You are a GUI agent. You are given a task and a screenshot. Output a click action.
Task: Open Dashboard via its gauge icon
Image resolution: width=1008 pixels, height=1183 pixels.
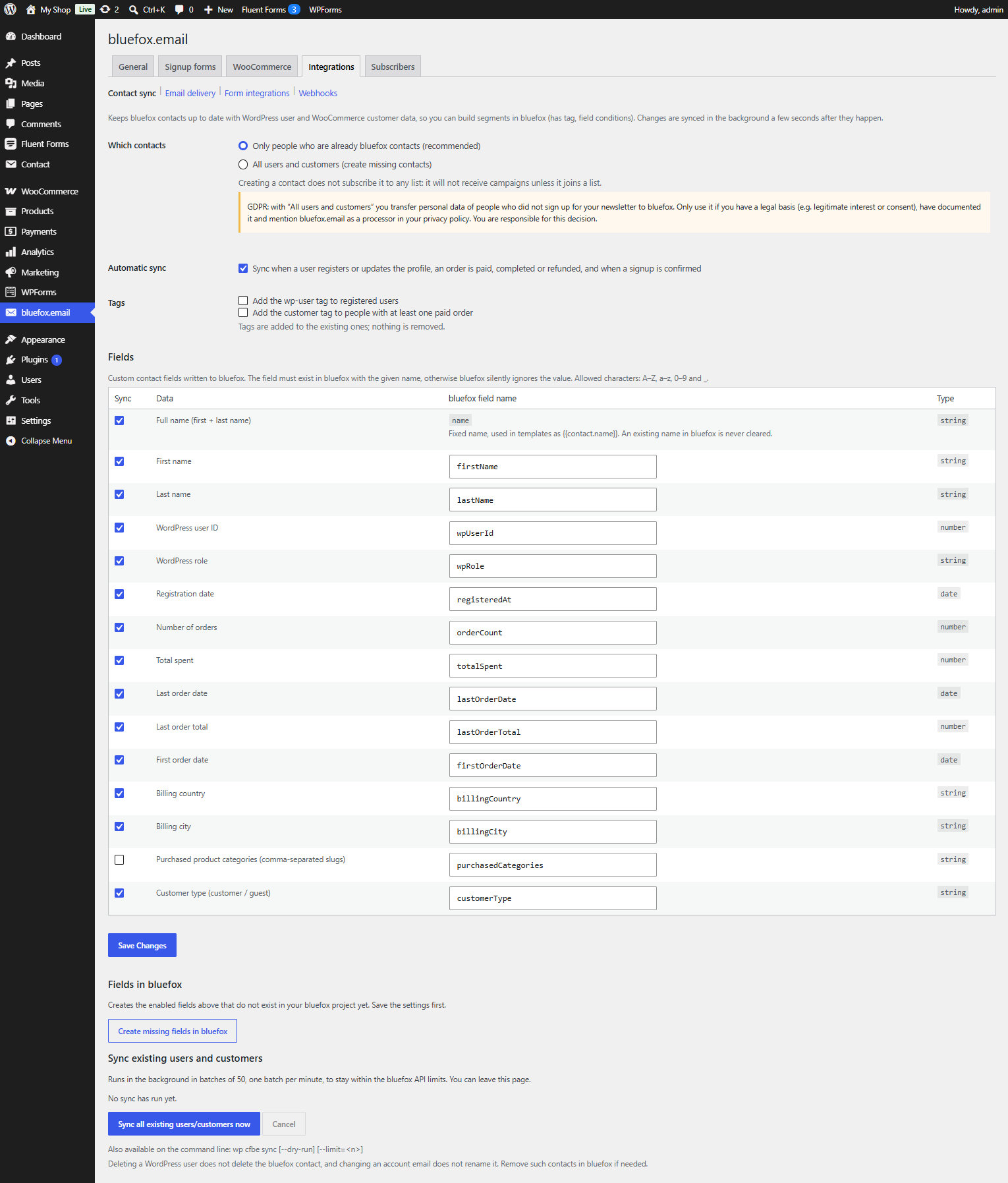coord(11,36)
